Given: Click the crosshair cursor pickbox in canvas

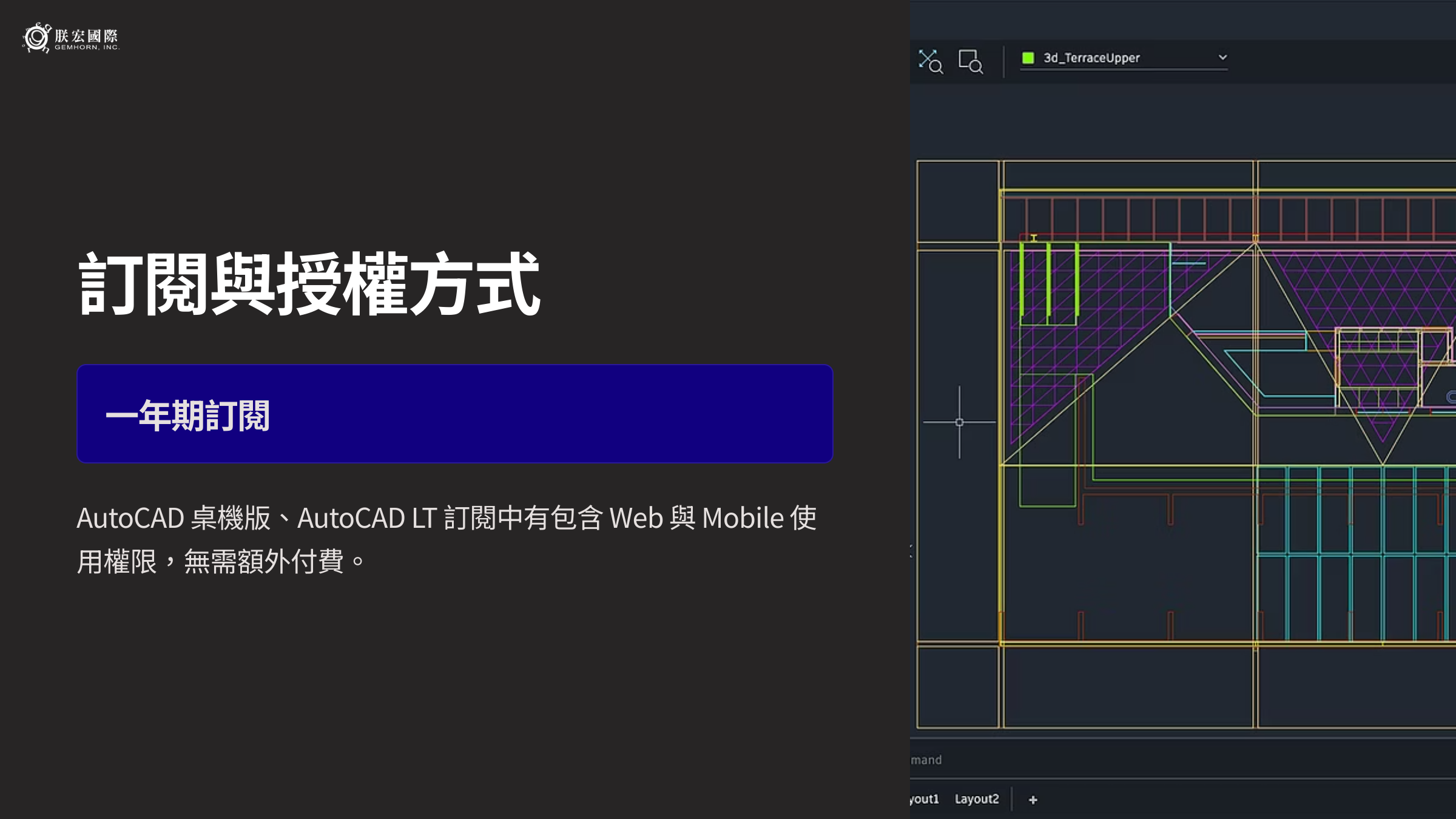Looking at the screenshot, I should pyautogui.click(x=959, y=422).
